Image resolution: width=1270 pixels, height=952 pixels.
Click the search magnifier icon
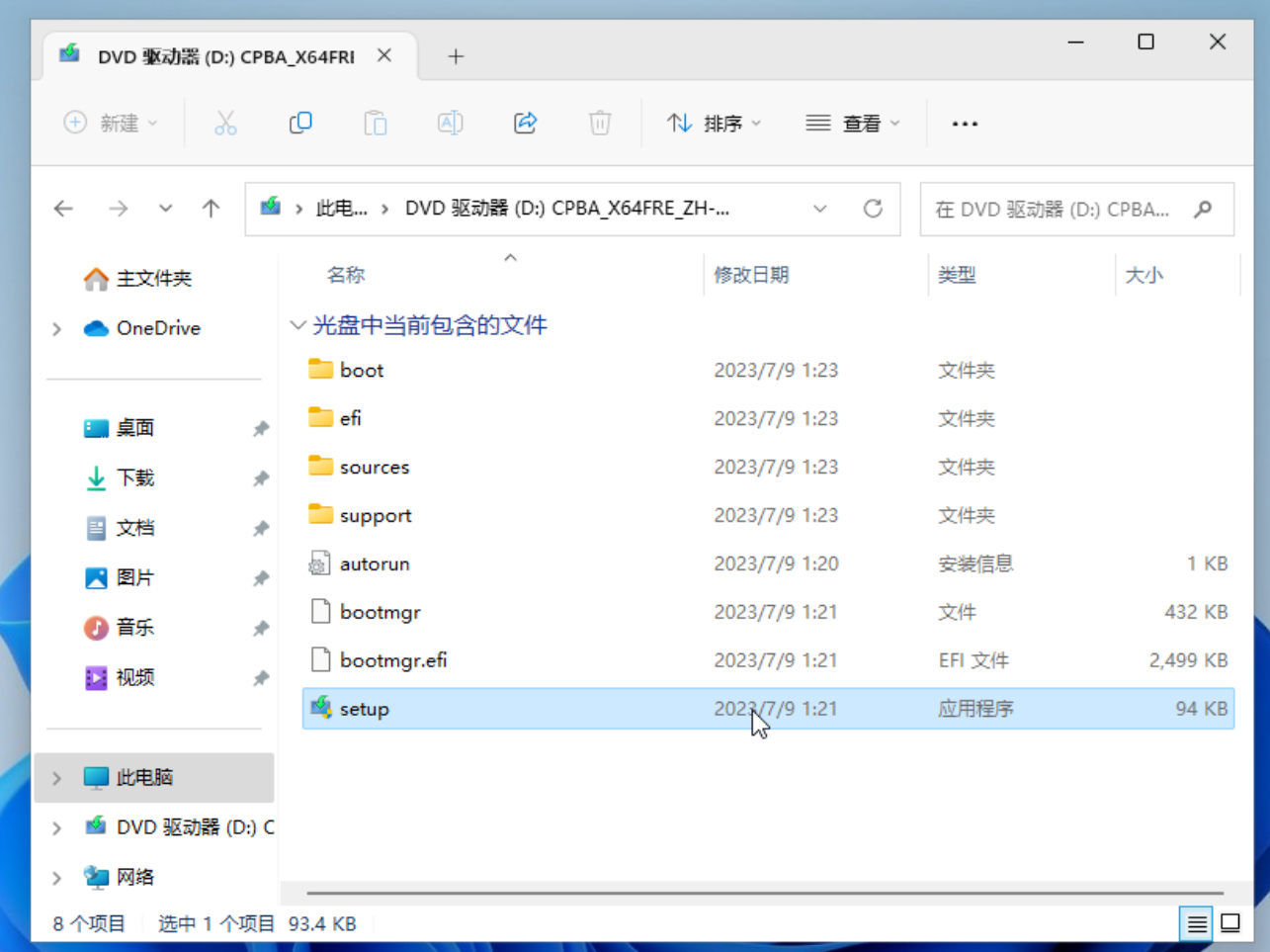[x=1203, y=210]
